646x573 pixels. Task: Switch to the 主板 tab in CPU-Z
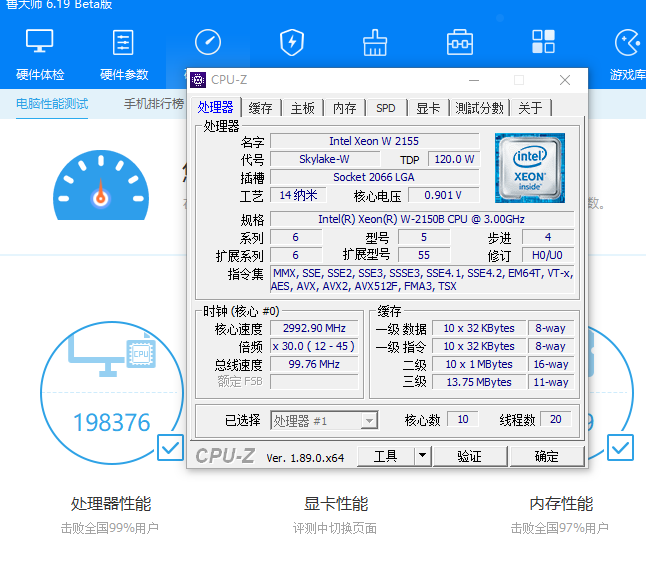point(302,108)
